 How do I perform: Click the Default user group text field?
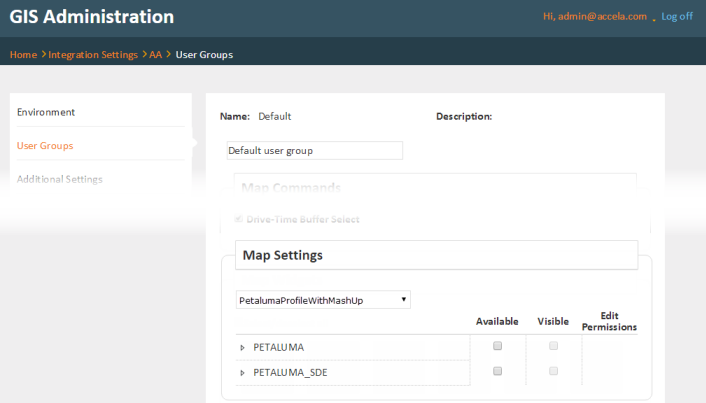click(314, 151)
